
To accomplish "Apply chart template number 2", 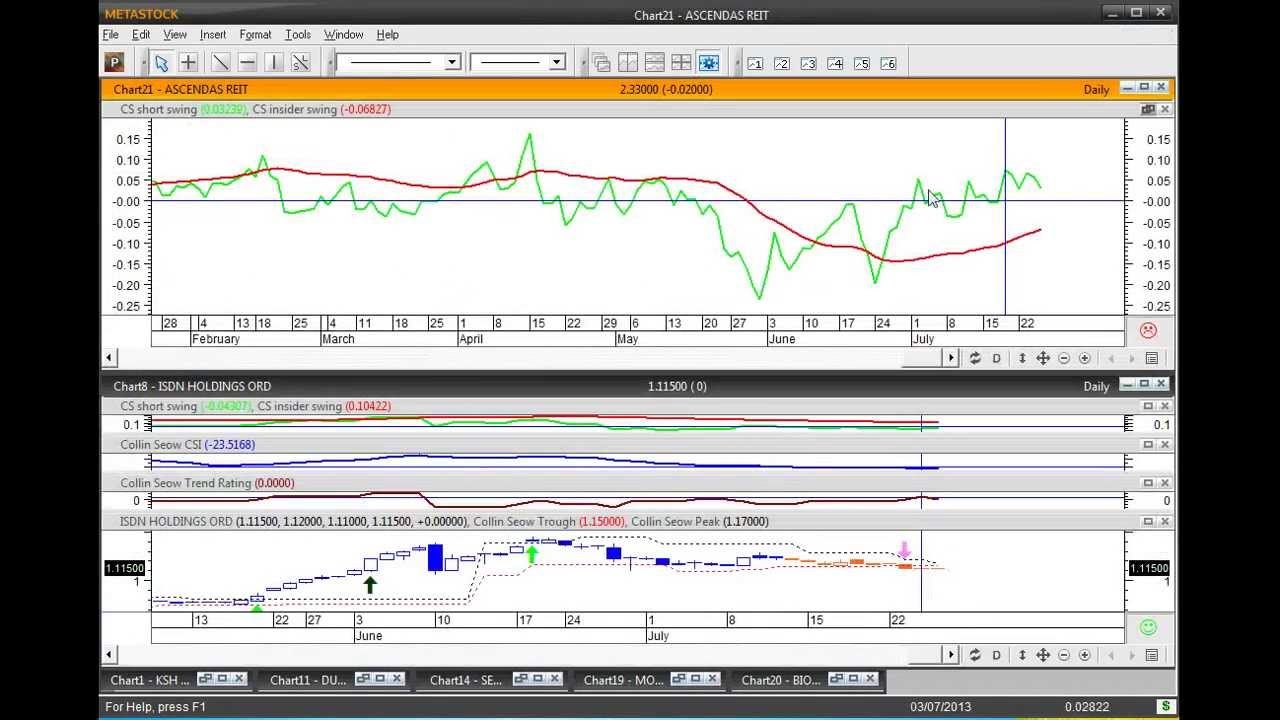I will click(782, 63).
